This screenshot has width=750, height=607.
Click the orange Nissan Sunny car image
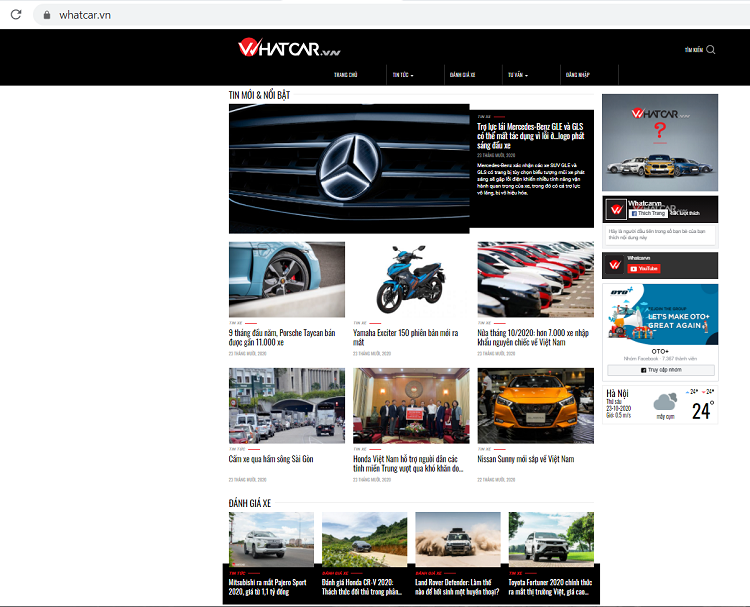535,405
